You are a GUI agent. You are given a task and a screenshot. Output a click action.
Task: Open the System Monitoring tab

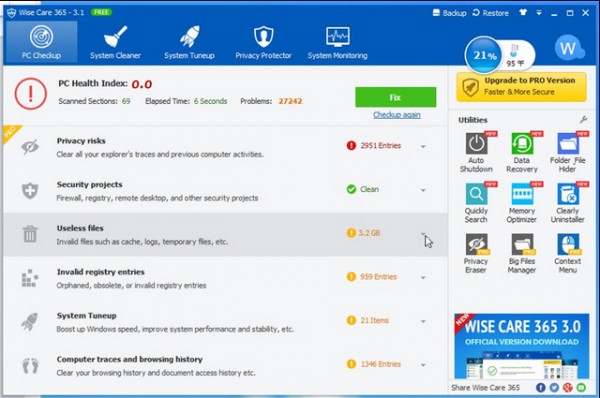tap(338, 42)
